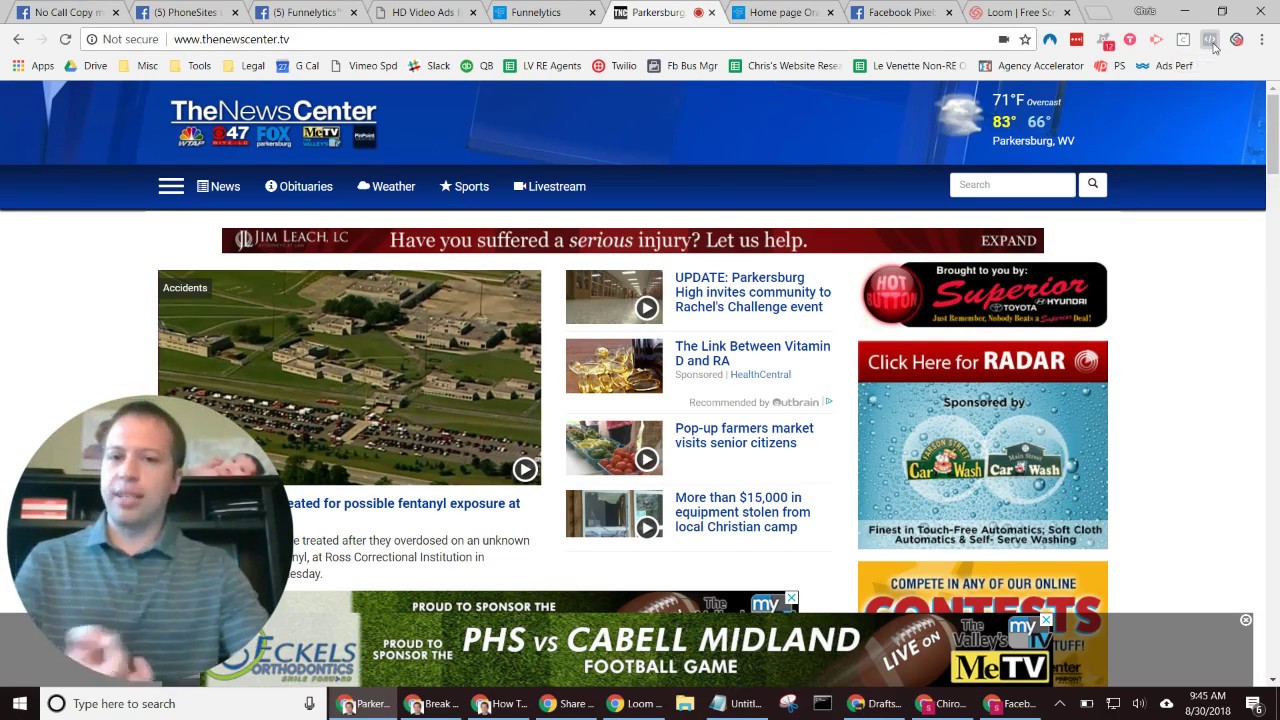
Task: Open the Misc bookmarks folder
Action: coord(138,66)
